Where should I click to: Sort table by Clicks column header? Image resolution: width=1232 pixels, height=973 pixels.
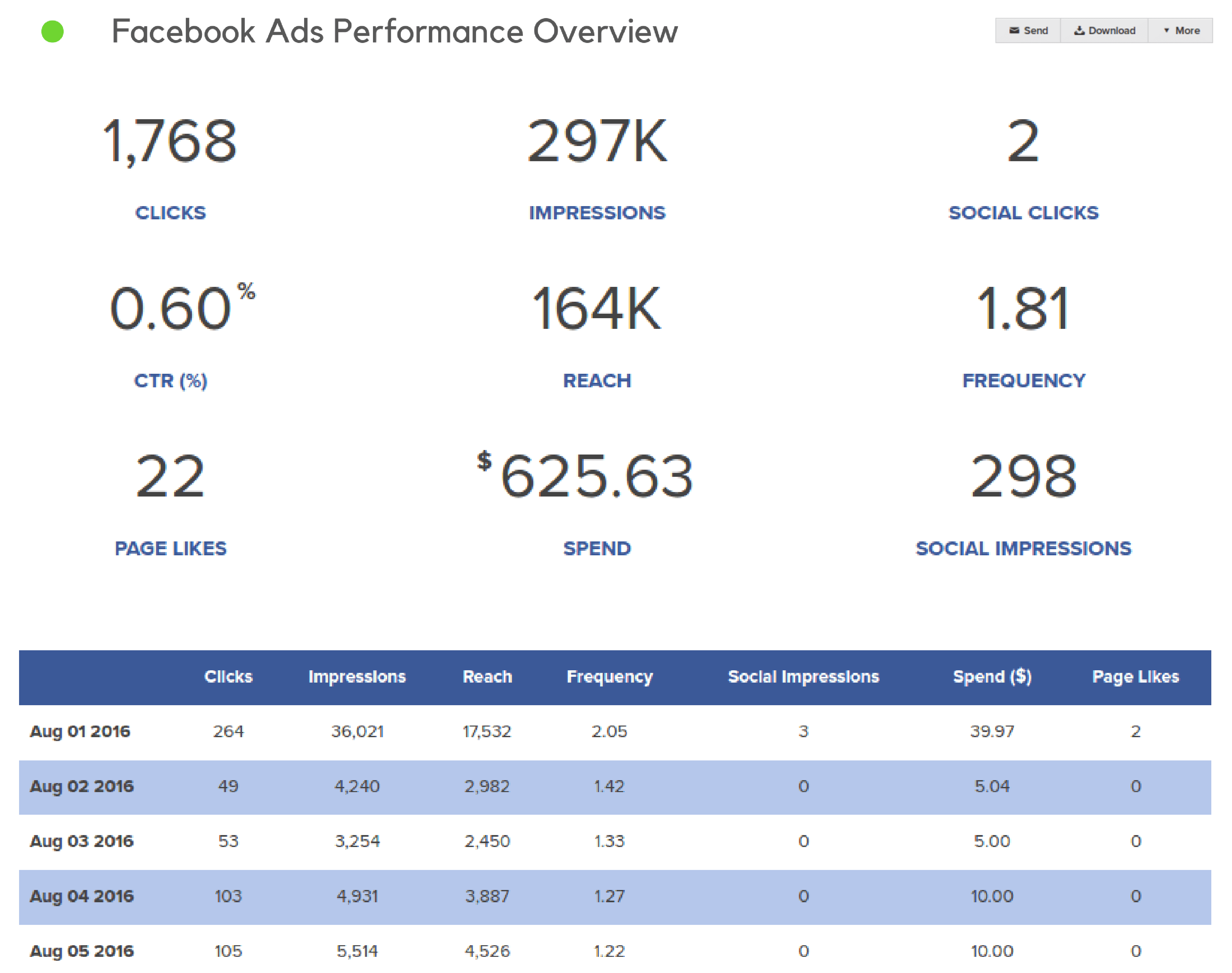[x=228, y=676]
